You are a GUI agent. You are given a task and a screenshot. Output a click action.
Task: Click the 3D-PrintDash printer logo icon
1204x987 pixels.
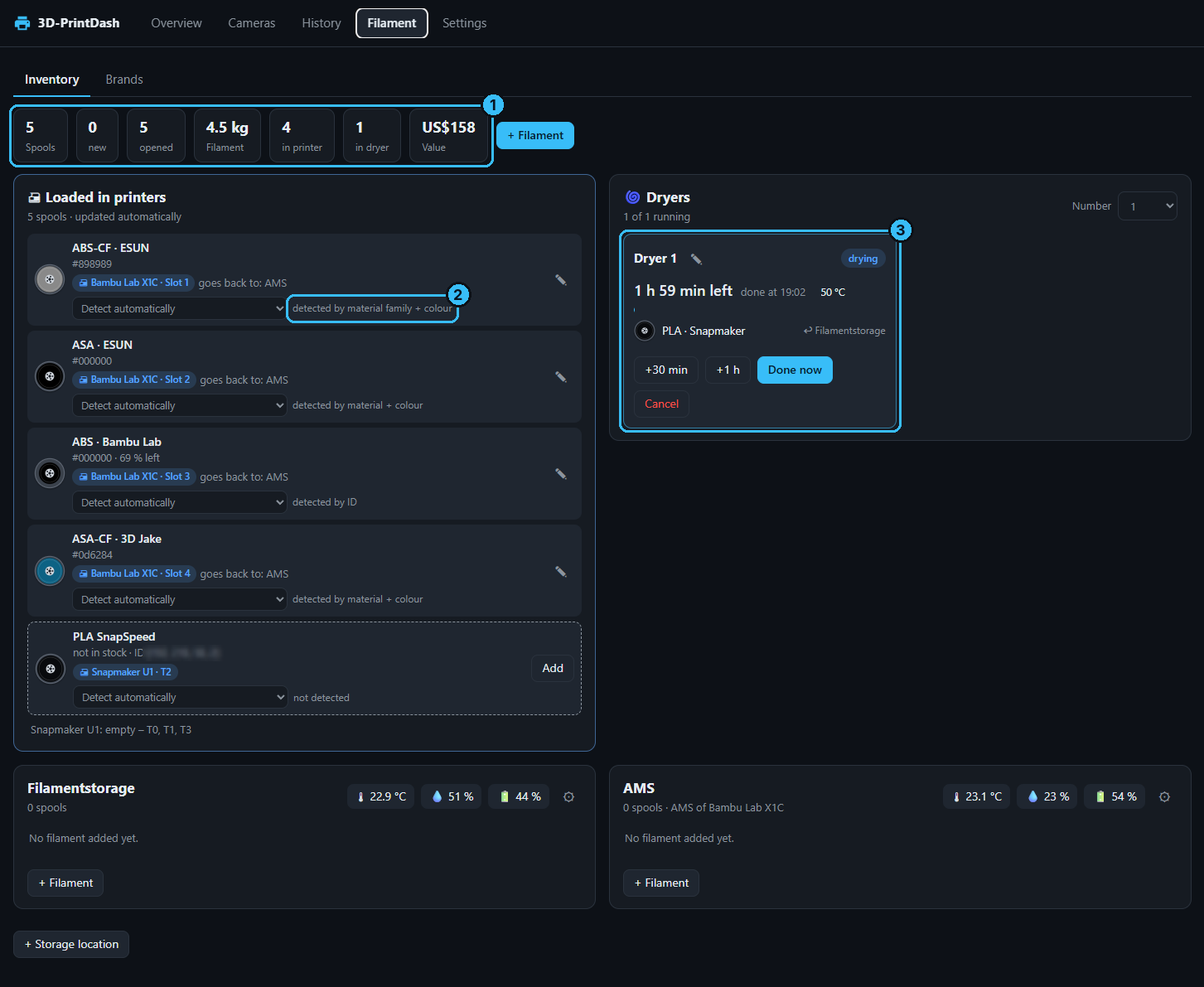22,23
